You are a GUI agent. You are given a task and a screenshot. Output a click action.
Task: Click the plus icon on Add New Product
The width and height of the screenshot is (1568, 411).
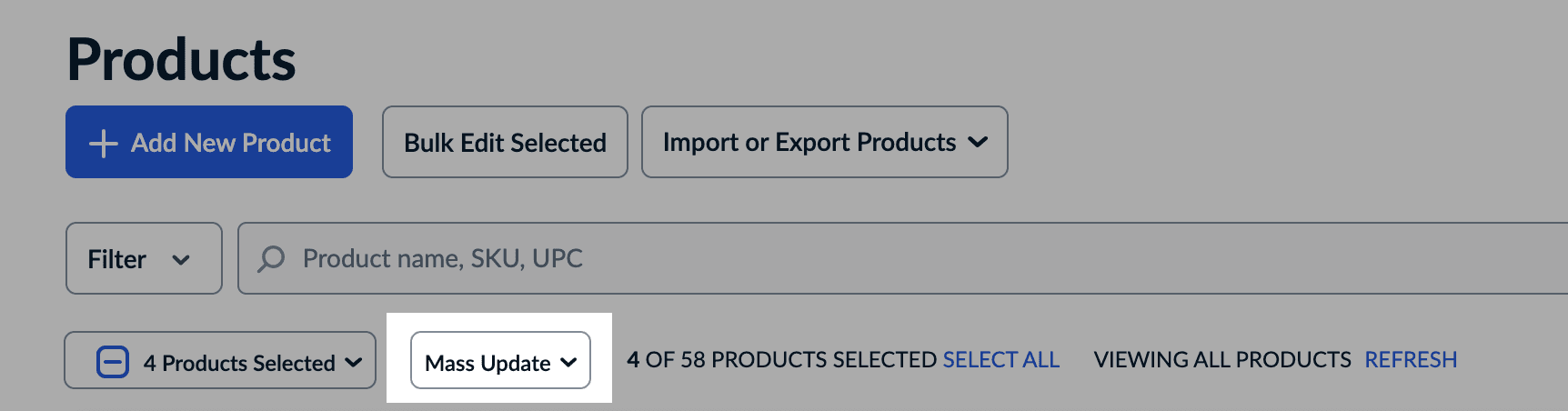pos(104,143)
